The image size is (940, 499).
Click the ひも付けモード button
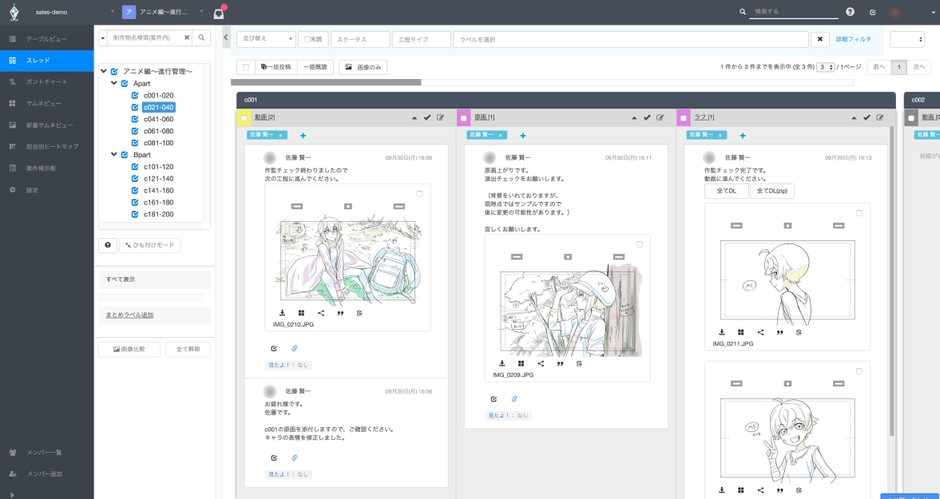point(150,245)
